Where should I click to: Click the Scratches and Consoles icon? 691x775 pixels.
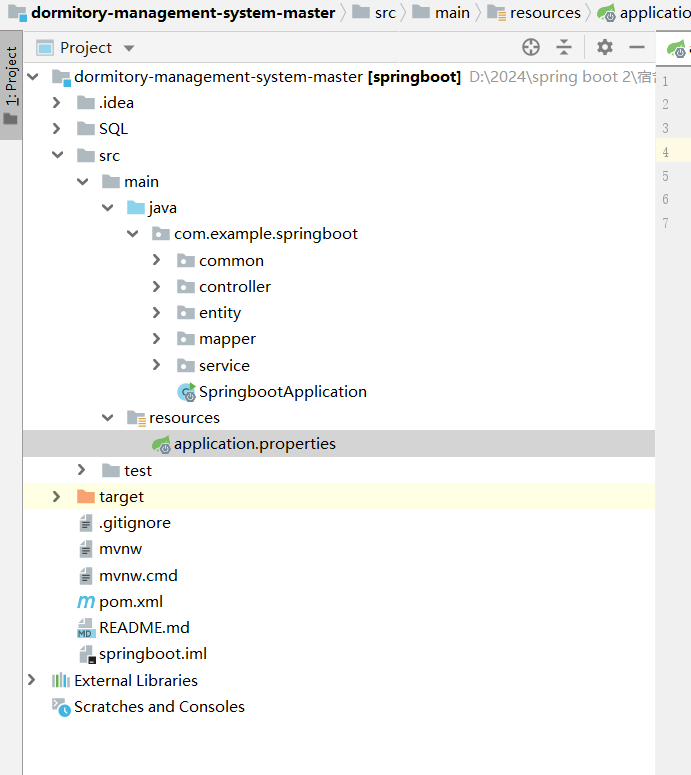point(61,707)
